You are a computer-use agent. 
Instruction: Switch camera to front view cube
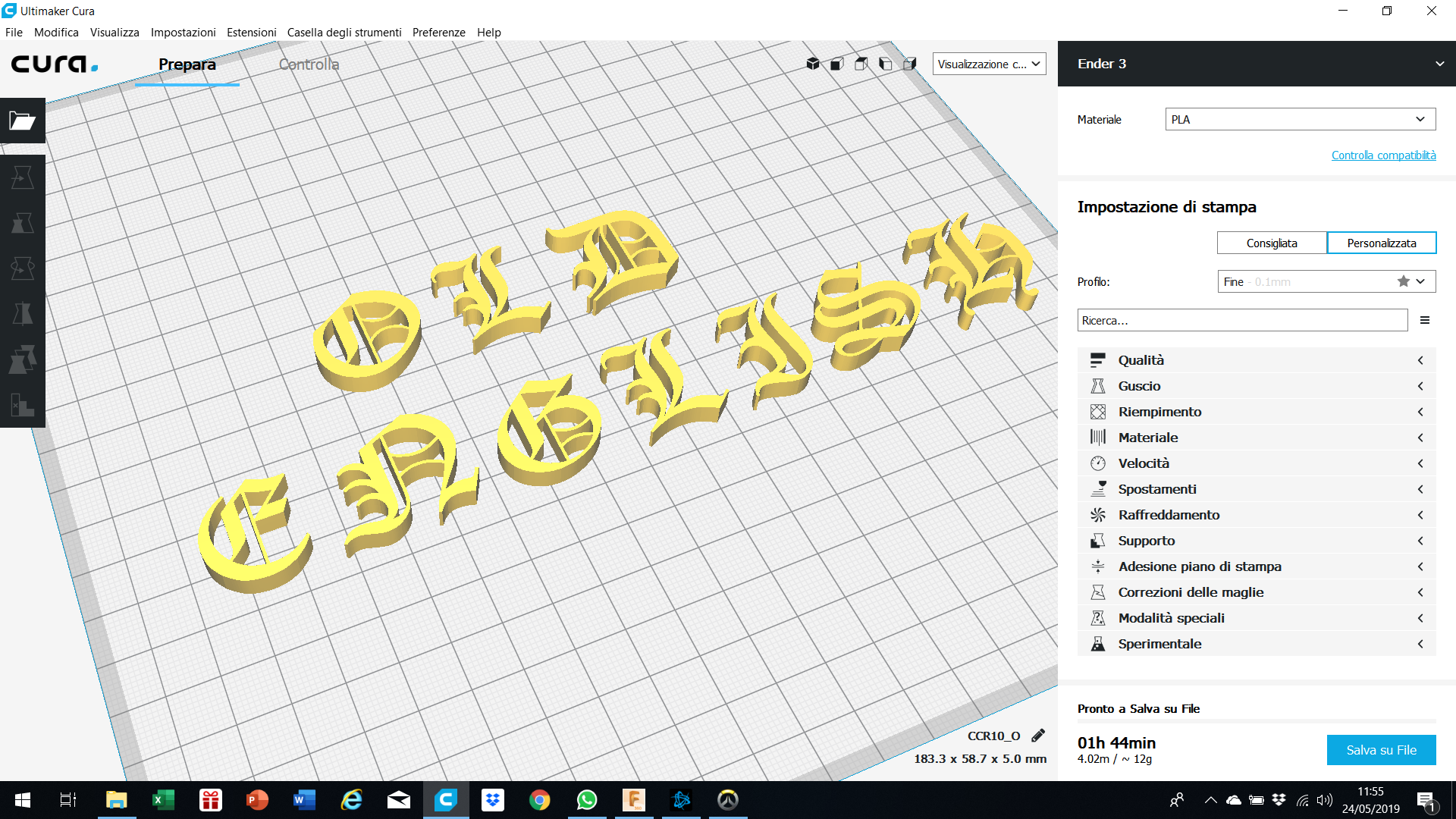[837, 64]
